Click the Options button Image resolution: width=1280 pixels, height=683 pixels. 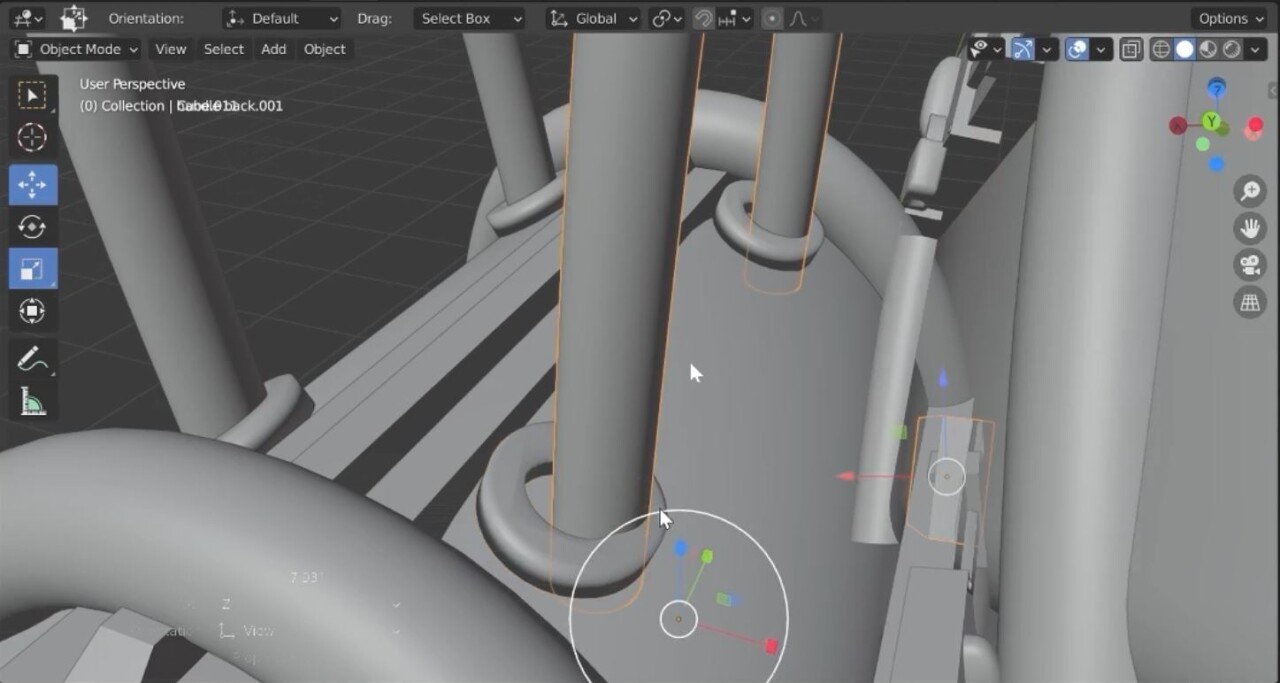coord(1230,18)
